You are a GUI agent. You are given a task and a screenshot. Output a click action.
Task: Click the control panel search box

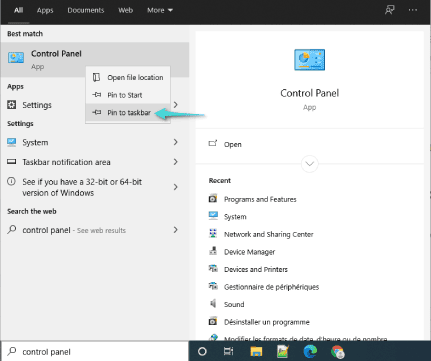[x=95, y=351]
